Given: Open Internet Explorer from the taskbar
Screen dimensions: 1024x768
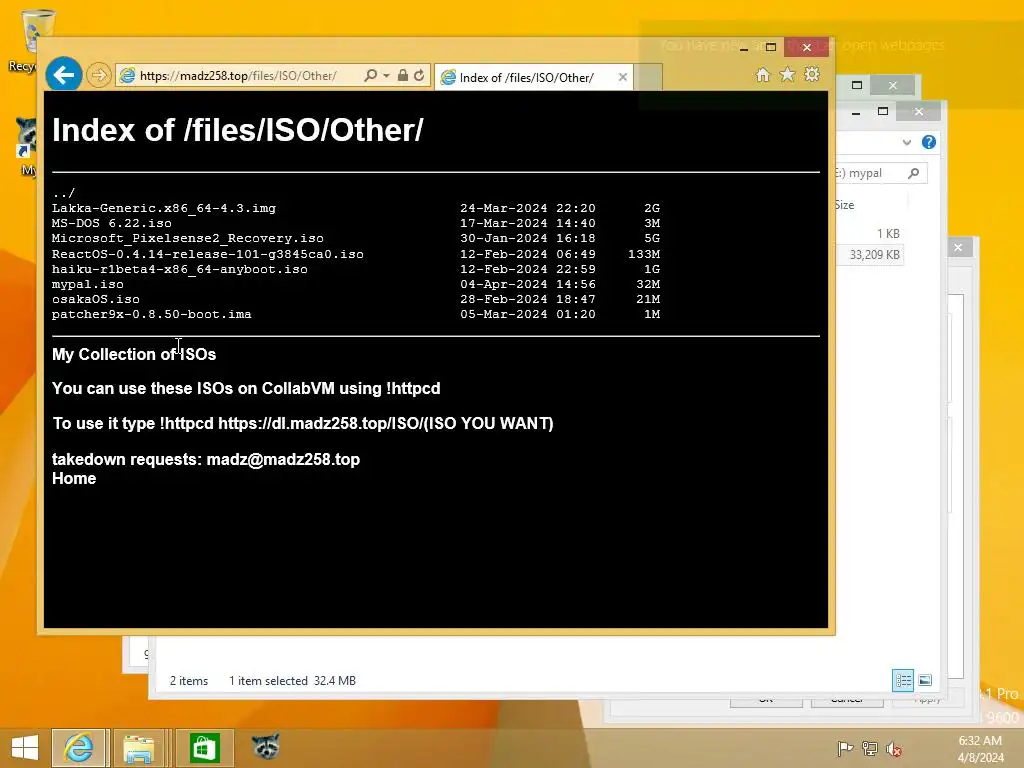Looking at the screenshot, I should pyautogui.click(x=78, y=748).
